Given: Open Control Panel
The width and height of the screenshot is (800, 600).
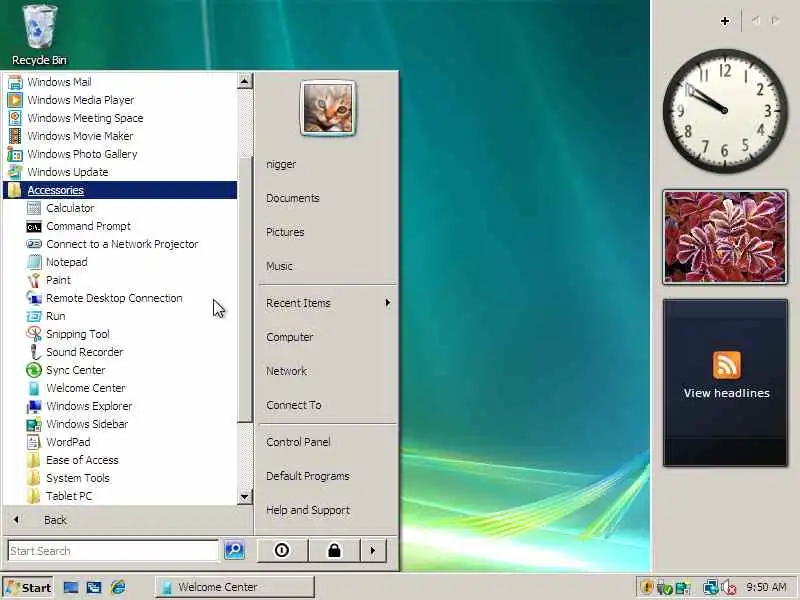Looking at the screenshot, I should pyautogui.click(x=328, y=442).
